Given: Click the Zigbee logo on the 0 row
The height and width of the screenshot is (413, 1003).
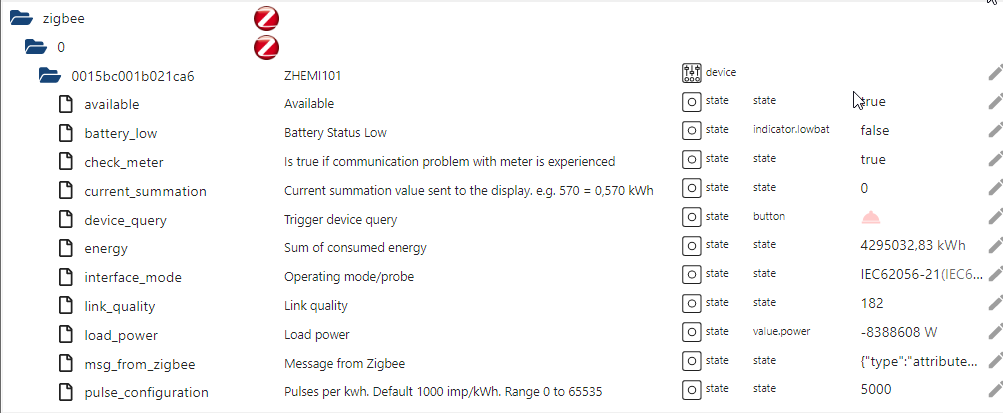Looking at the screenshot, I should pos(266,47).
